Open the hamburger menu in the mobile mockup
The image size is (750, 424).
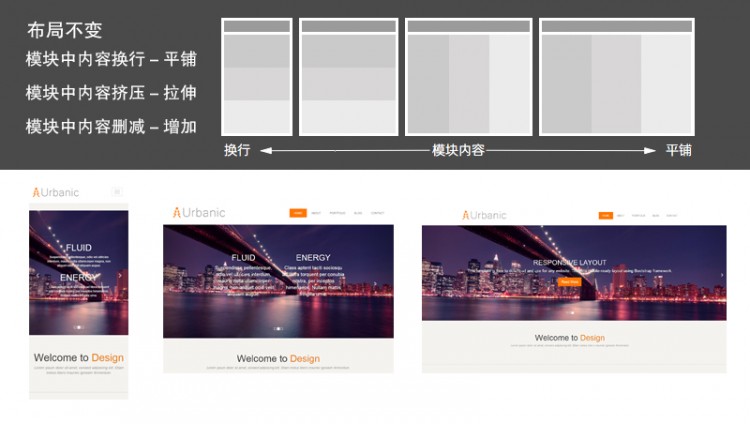[117, 191]
